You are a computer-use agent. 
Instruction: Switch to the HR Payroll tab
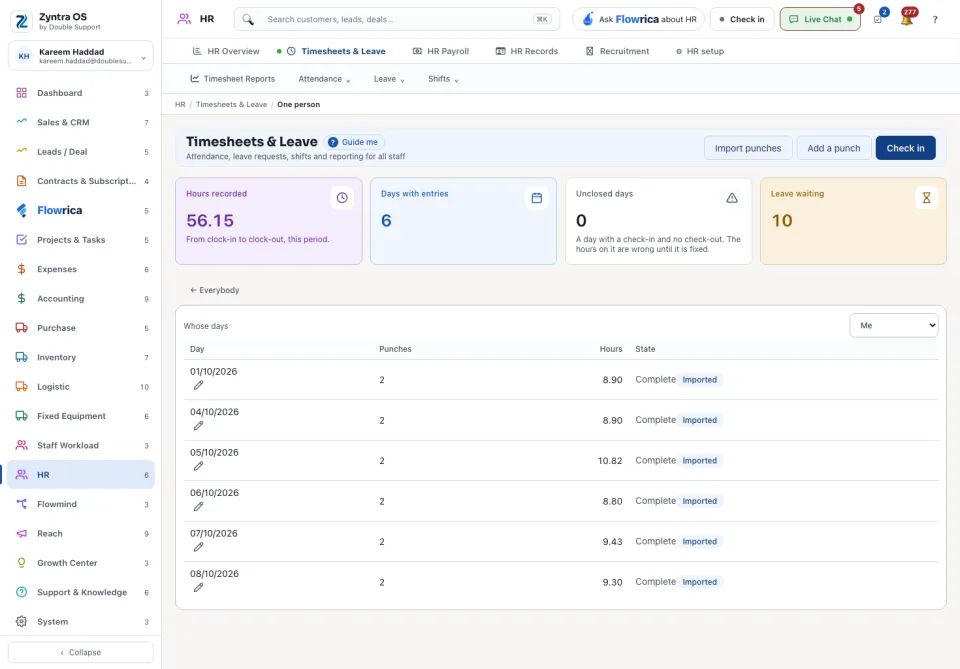click(441, 51)
